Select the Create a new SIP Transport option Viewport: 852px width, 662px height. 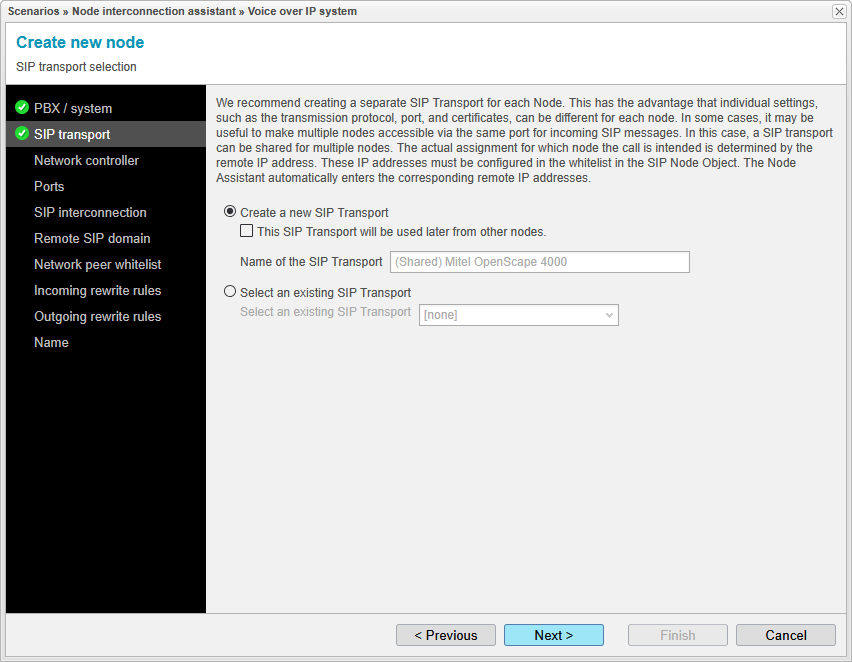230,212
